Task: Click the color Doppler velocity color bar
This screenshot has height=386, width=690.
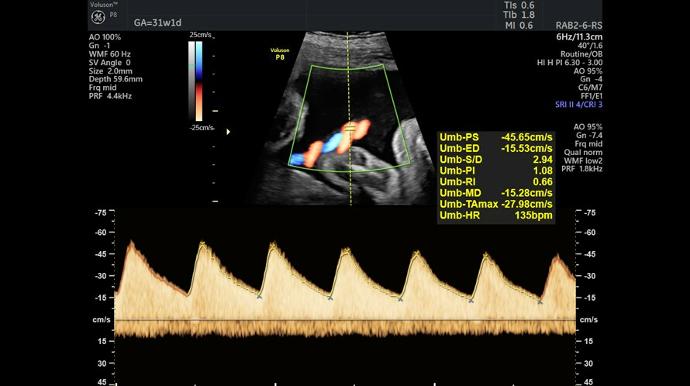Action: 199,81
